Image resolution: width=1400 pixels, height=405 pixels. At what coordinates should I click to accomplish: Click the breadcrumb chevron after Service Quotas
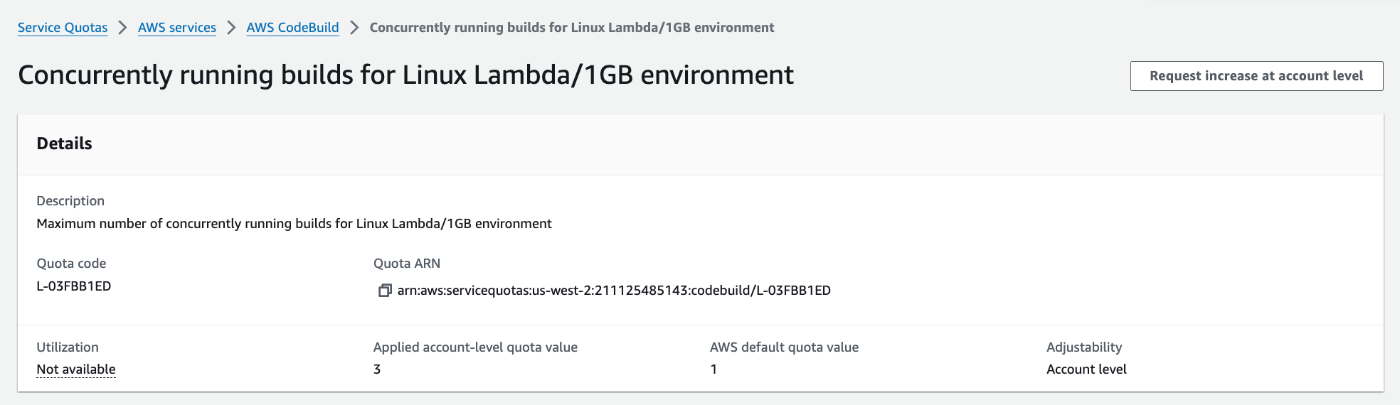tap(123, 28)
